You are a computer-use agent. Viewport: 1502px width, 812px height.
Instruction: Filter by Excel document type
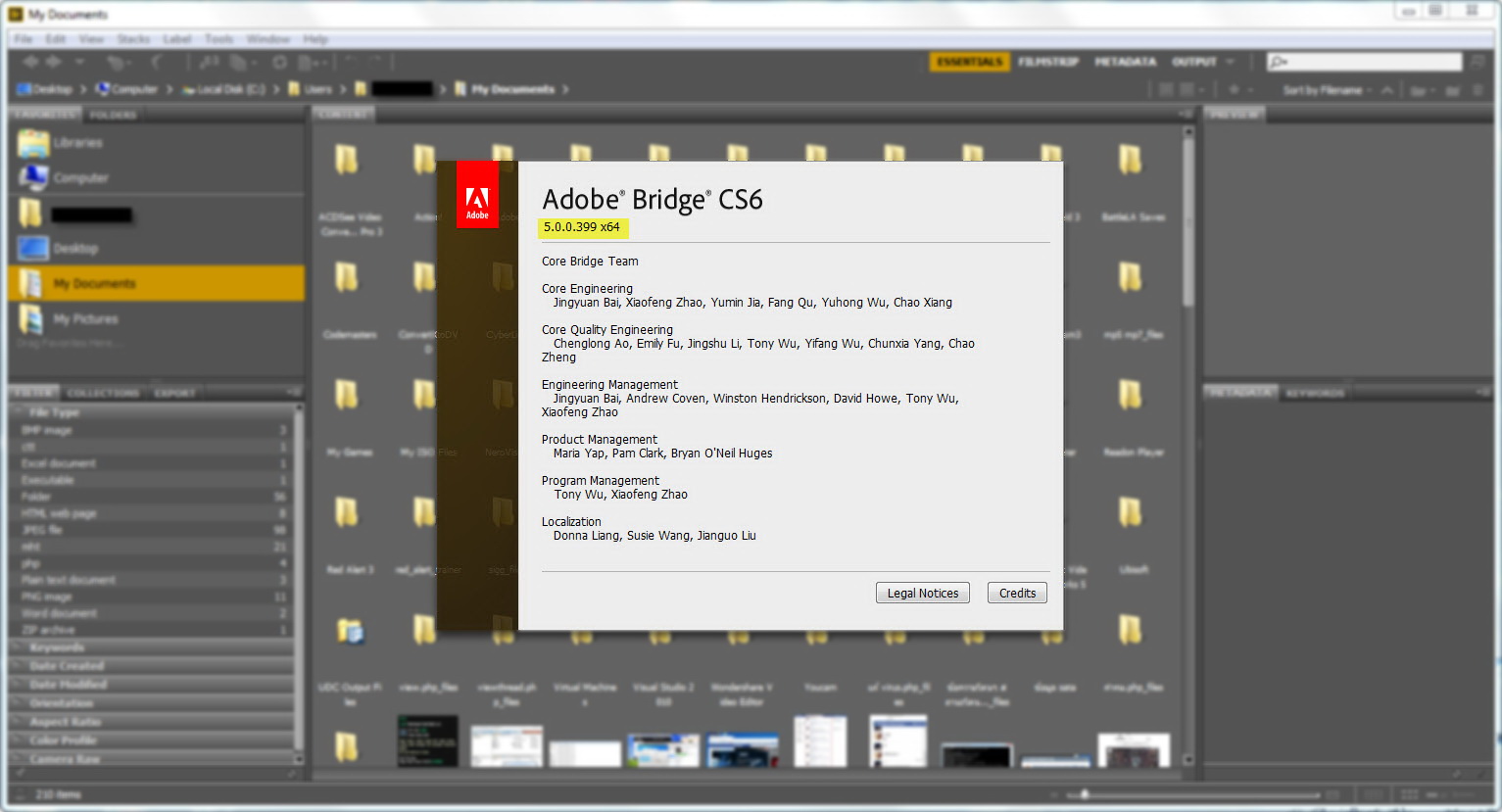(x=152, y=463)
